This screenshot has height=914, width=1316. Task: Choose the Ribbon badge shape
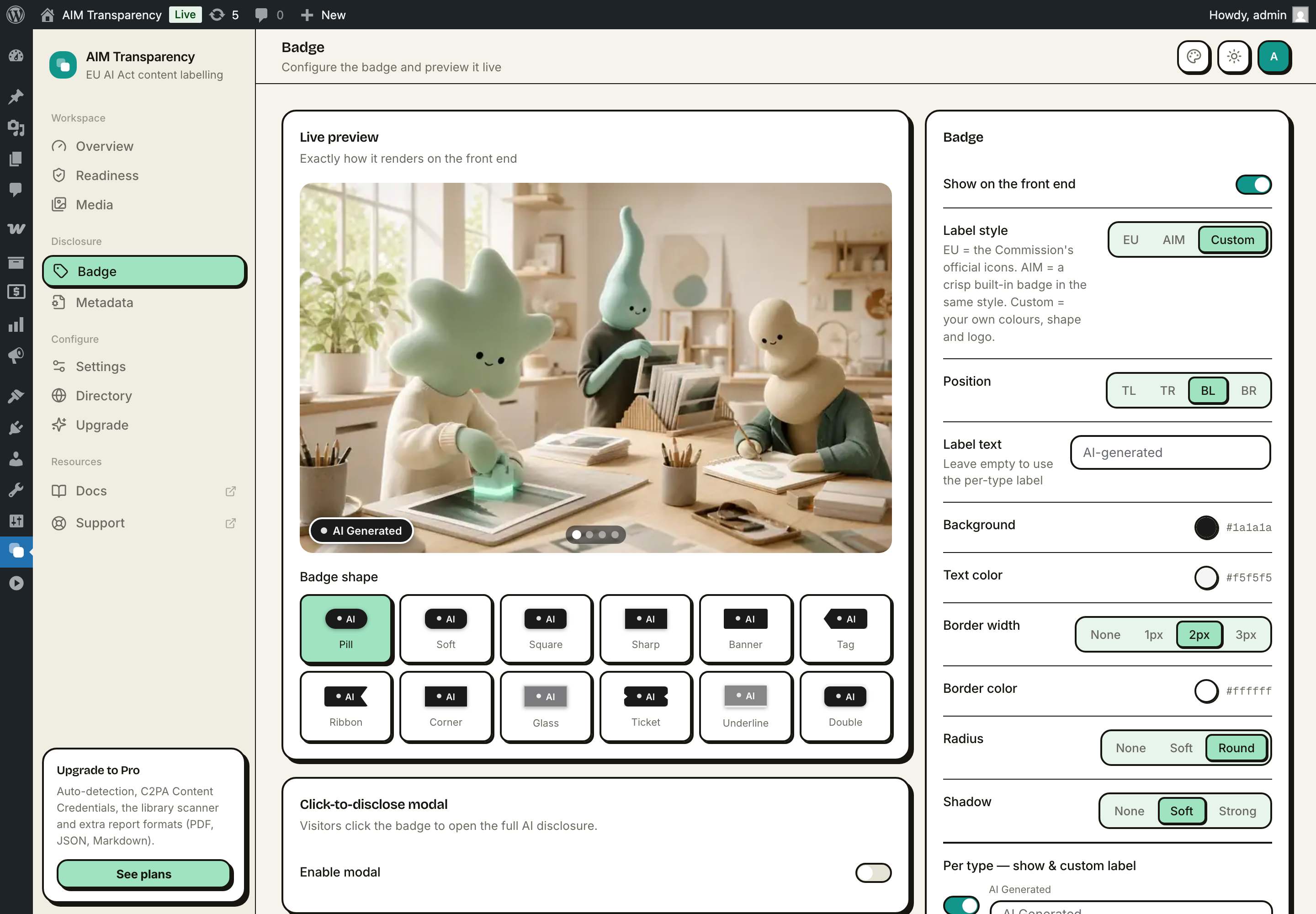click(x=346, y=707)
